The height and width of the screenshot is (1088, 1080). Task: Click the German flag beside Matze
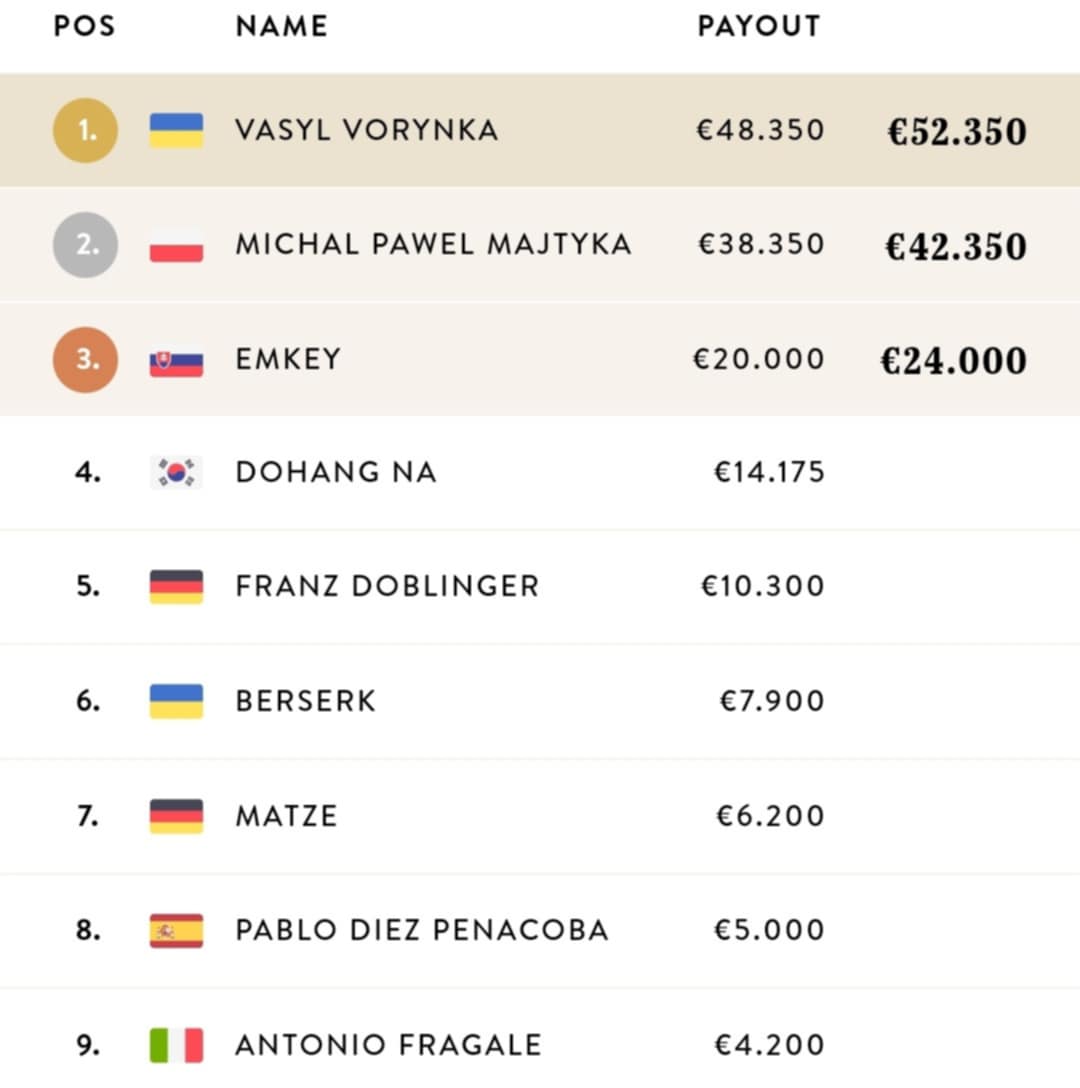[176, 816]
